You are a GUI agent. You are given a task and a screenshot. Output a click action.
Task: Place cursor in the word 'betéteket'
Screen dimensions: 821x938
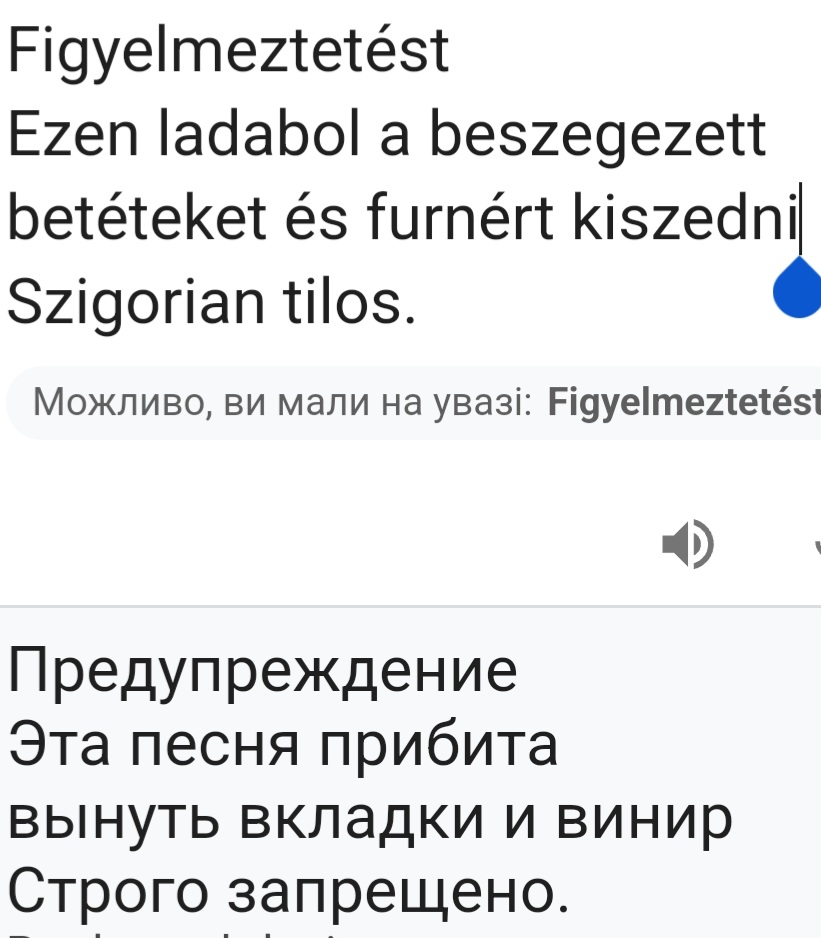pyautogui.click(x=137, y=217)
